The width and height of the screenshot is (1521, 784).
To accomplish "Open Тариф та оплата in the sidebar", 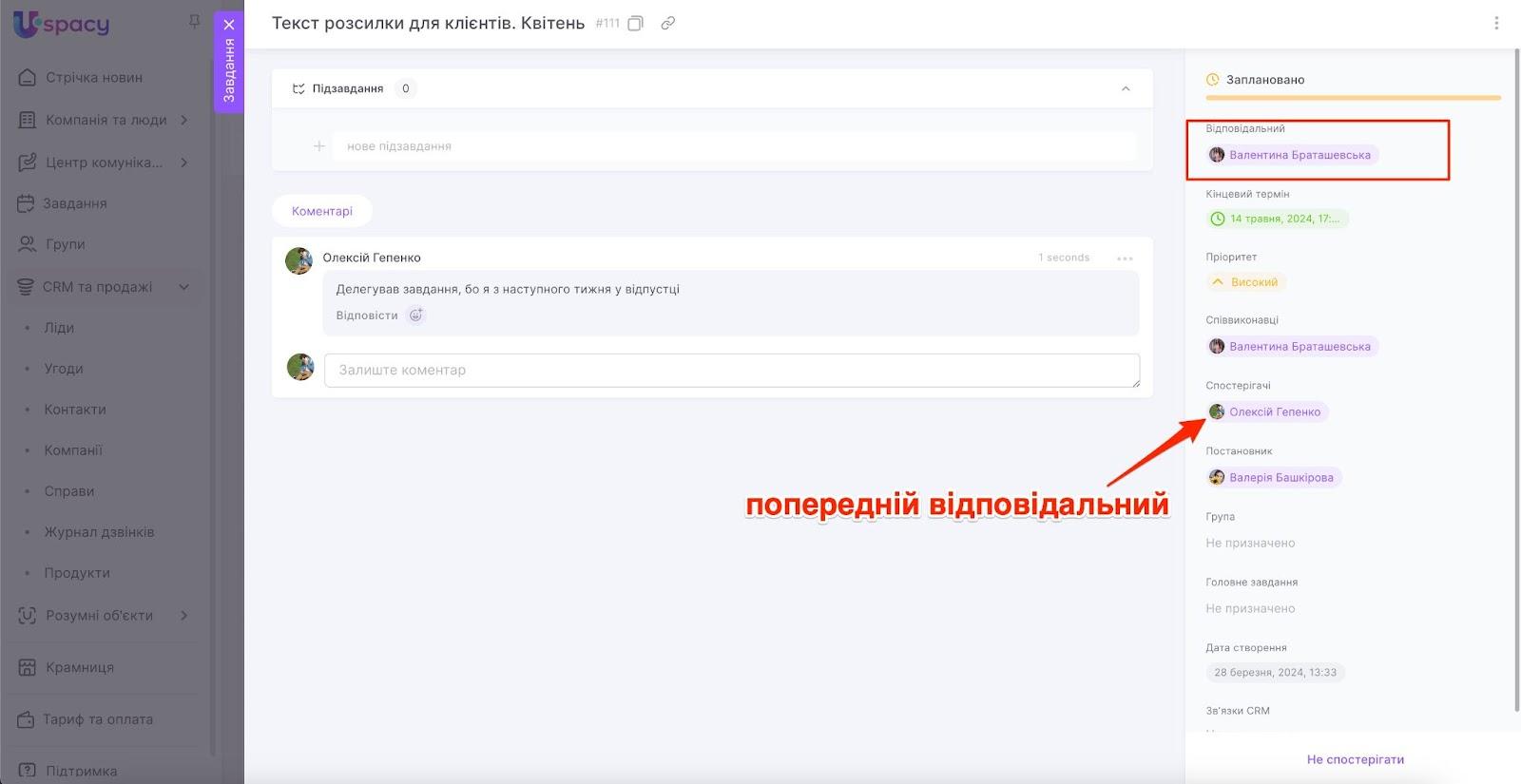I will click(x=98, y=719).
